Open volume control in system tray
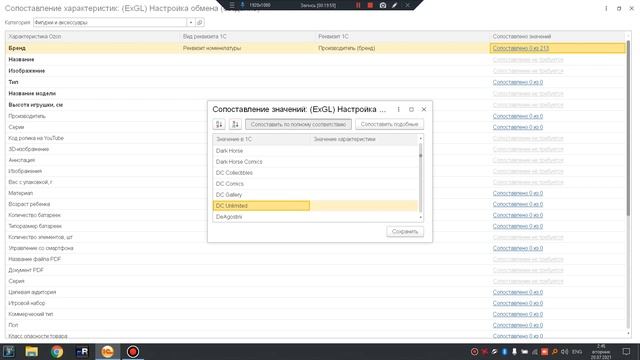The height and width of the screenshot is (360, 640). tap(564, 351)
